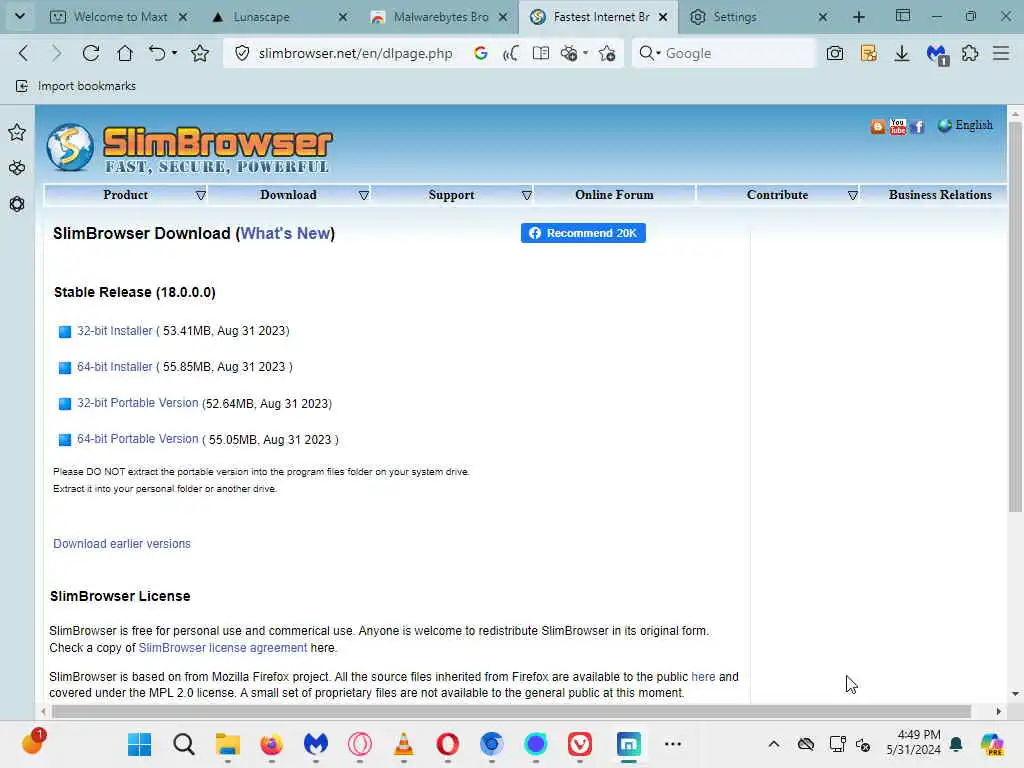Open the blogger icon link
Viewport: 1024px width, 768px height.
point(878,127)
